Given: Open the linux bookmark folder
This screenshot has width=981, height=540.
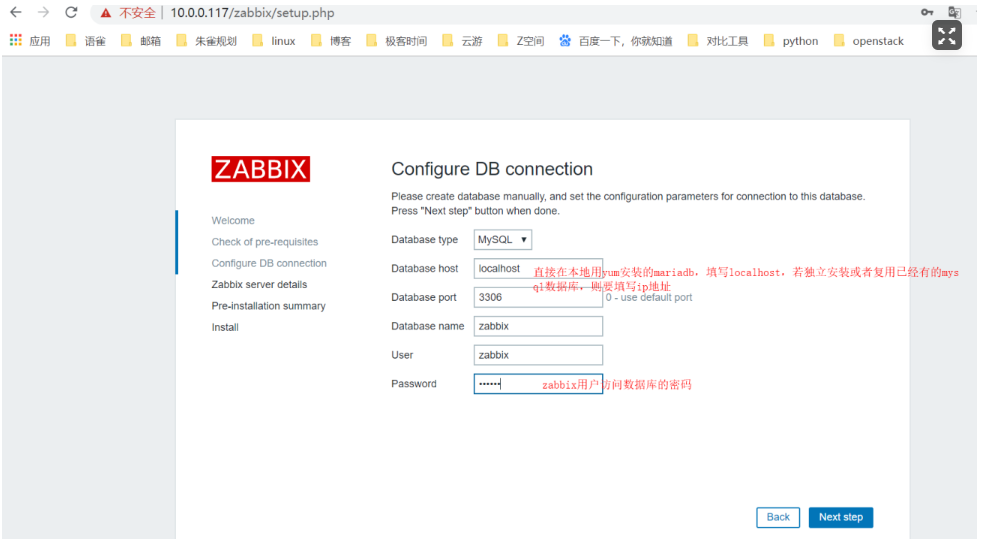Looking at the screenshot, I should [273, 41].
